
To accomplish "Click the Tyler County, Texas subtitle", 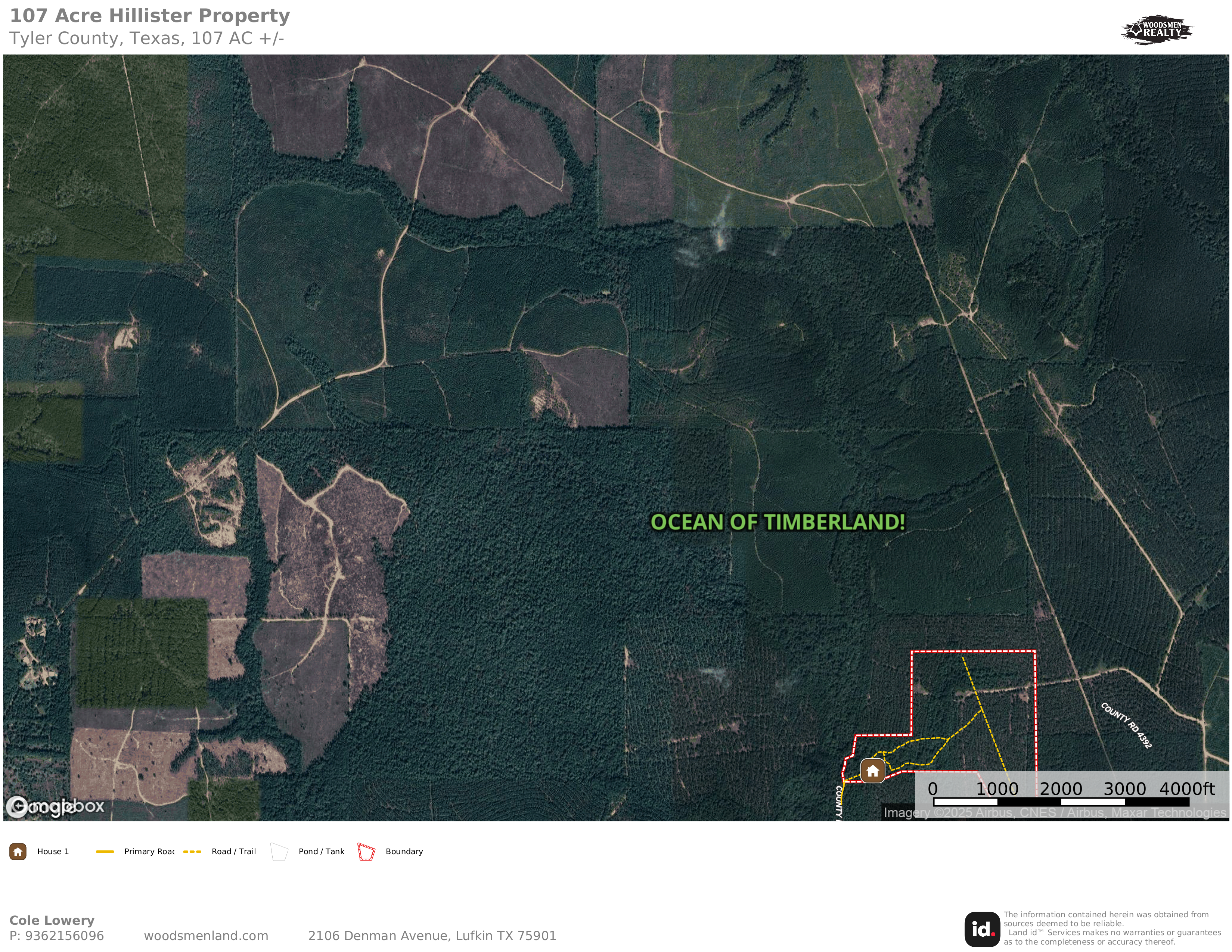I will tap(147, 38).
